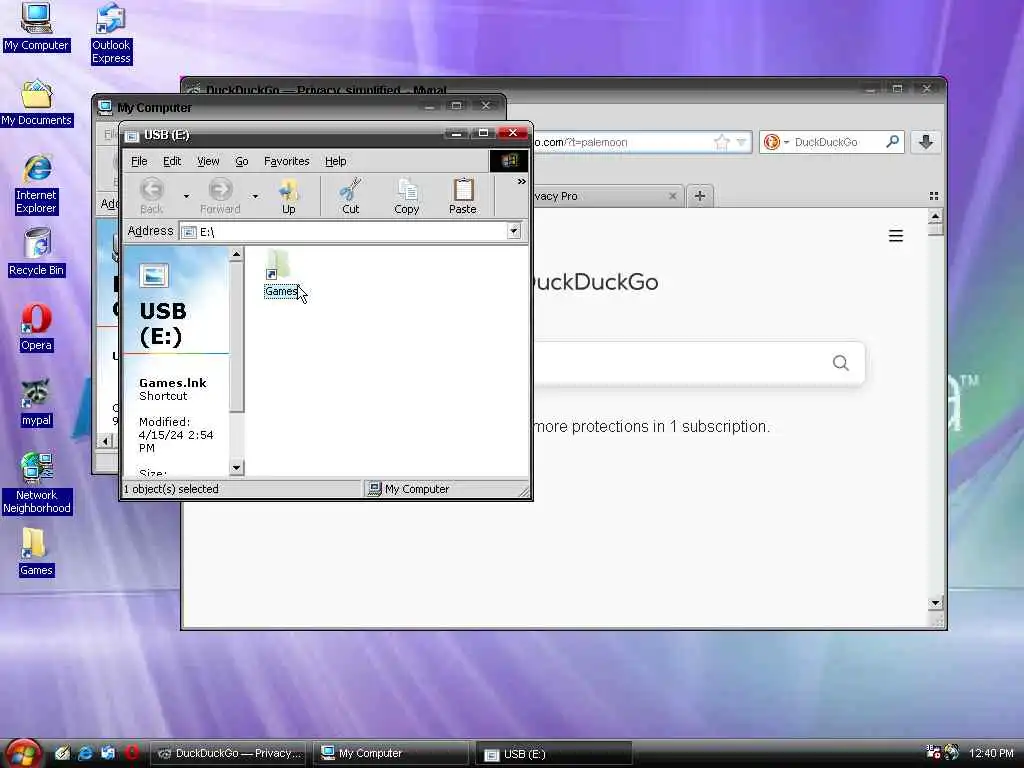Viewport: 1024px width, 768px height.
Task: Switch to My Computer taskbar button
Action: click(391, 753)
